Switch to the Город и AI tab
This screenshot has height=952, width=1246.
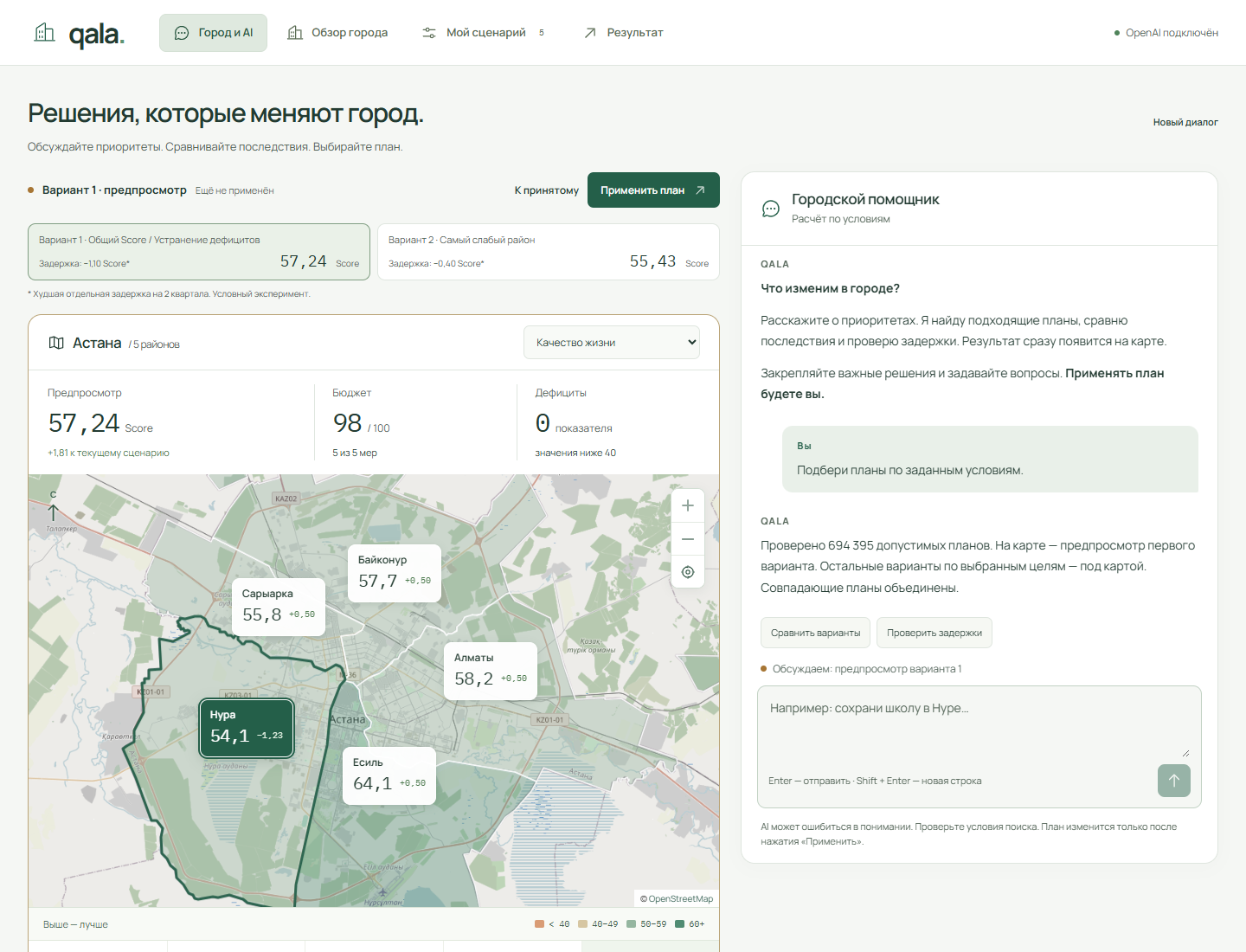click(213, 33)
